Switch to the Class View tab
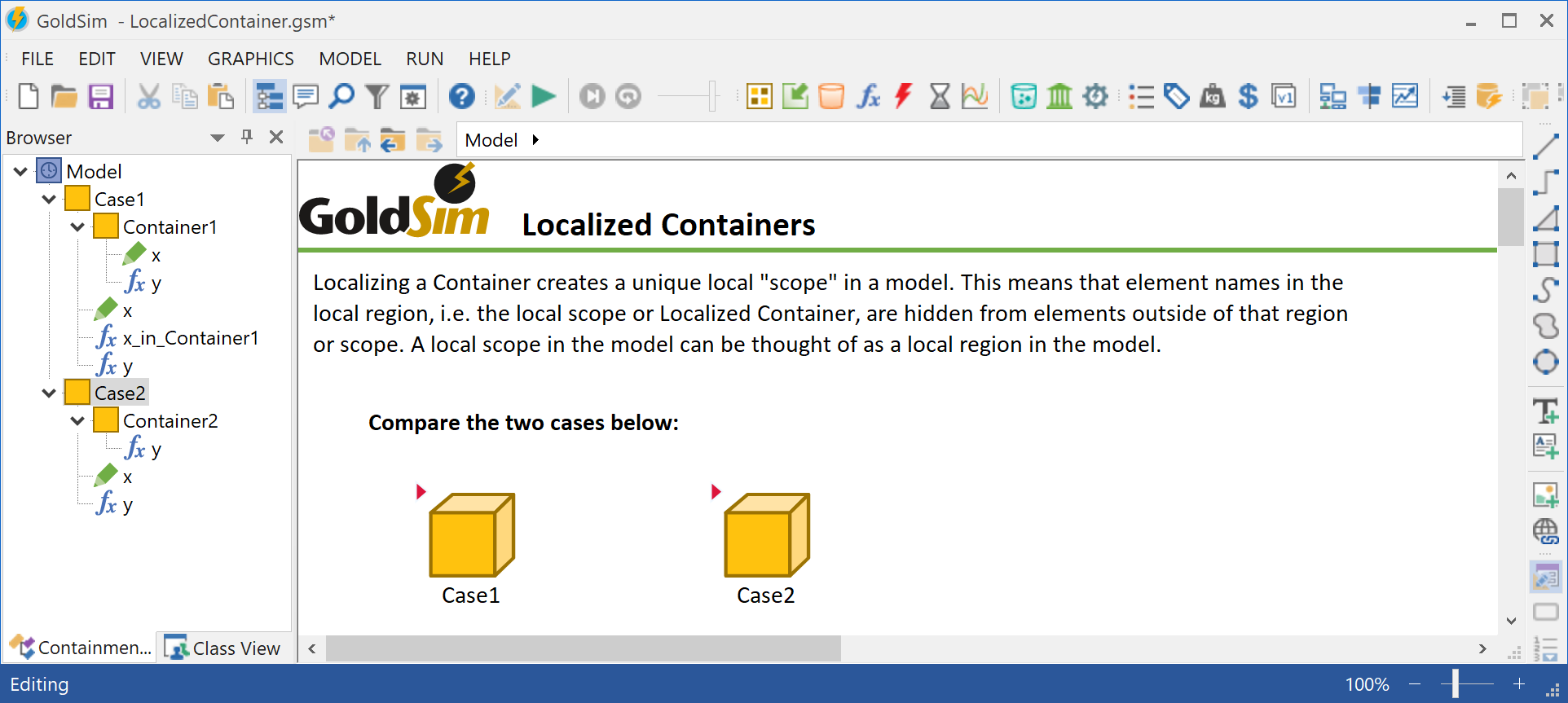Image resolution: width=1568 pixels, height=703 pixels. pos(222,648)
